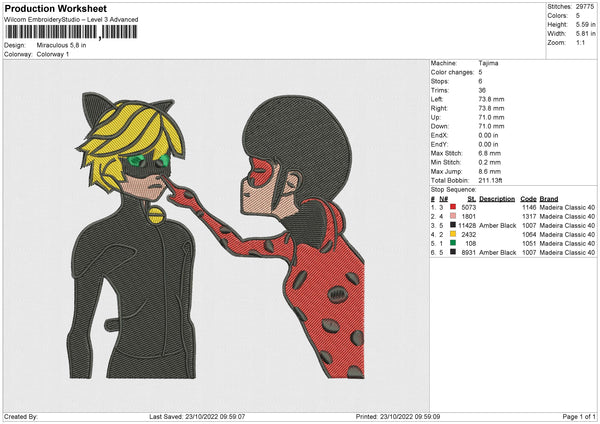600x424 pixels.
Task: Click the design name 'Miraculous 5,8 in'
Action: tap(61, 45)
